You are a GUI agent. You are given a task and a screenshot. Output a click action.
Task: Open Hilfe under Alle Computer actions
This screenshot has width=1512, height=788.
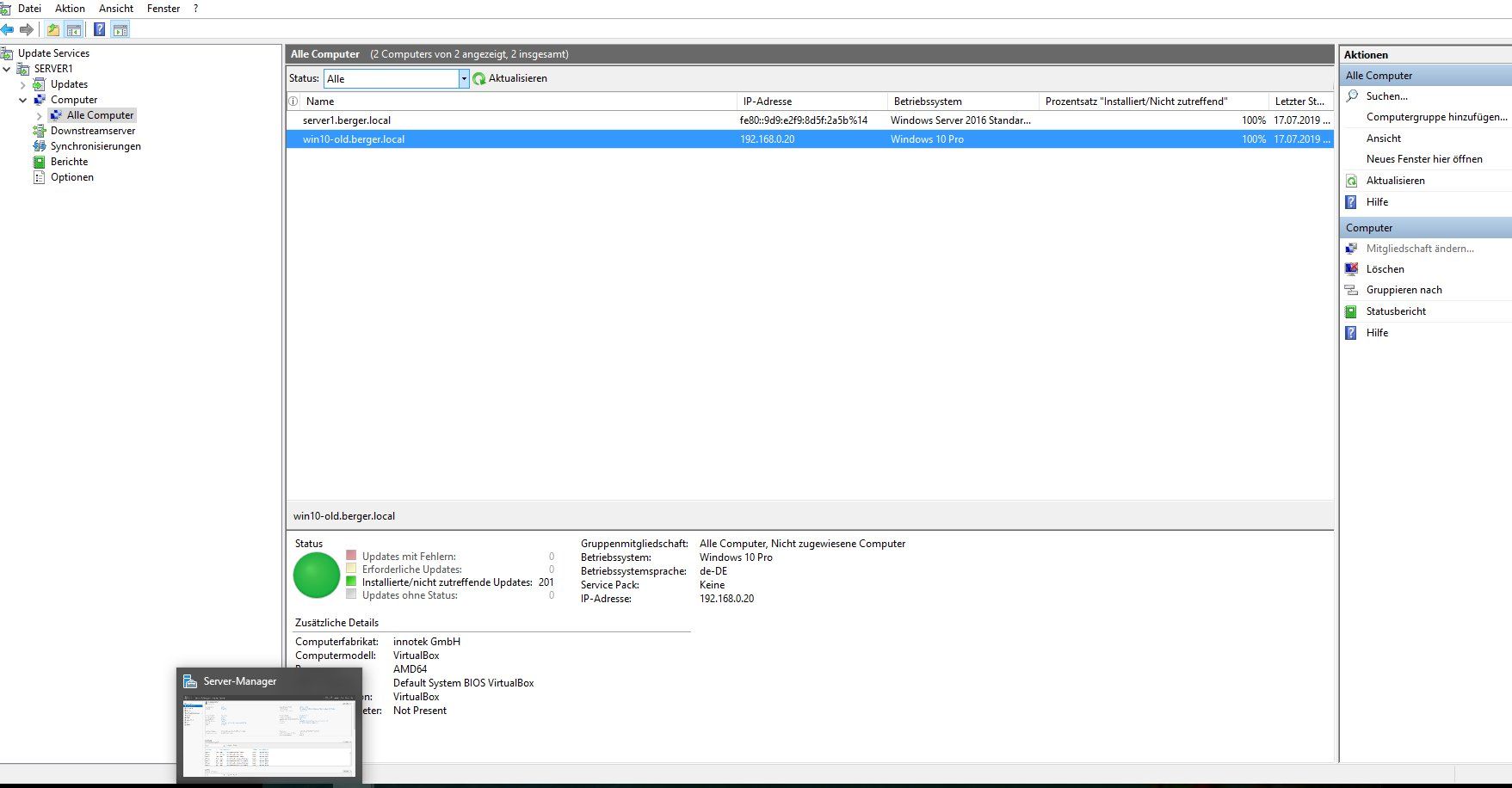pyautogui.click(x=1377, y=202)
